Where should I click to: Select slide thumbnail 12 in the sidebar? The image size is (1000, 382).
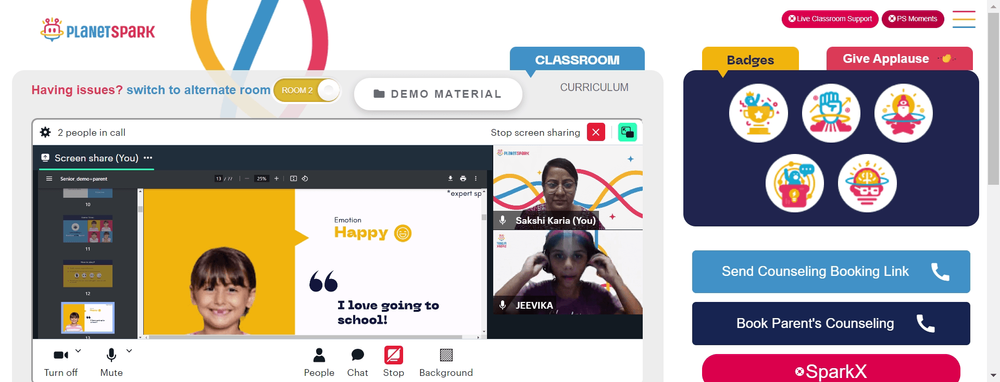[x=88, y=274]
